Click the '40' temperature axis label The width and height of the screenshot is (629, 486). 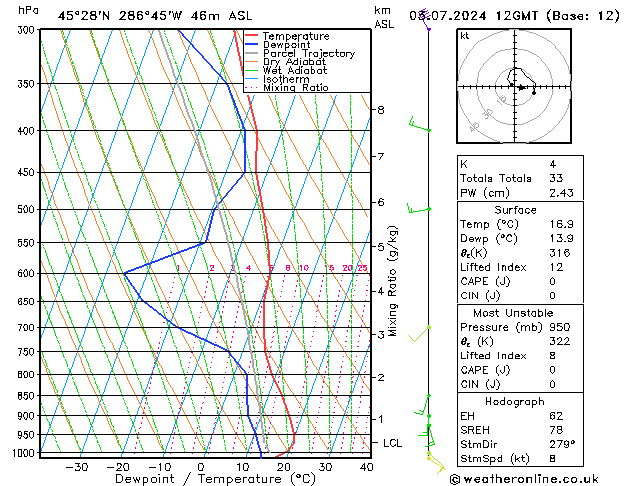click(x=366, y=467)
